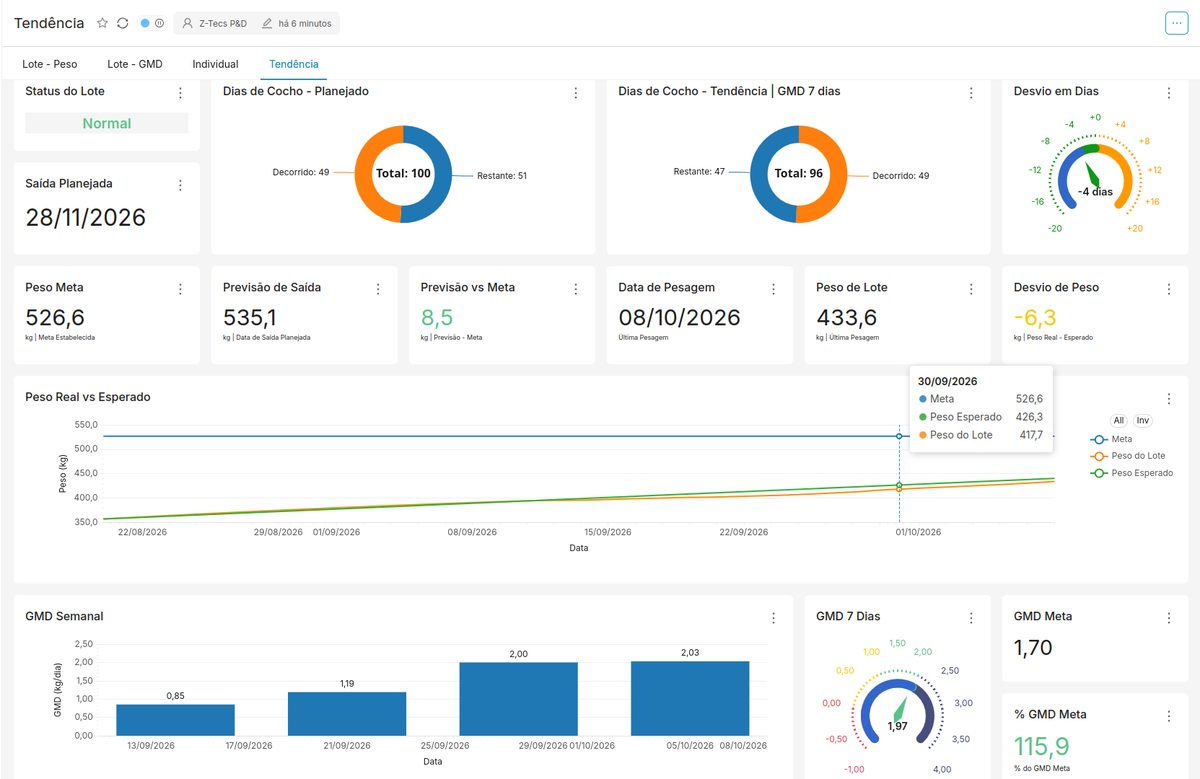The width and height of the screenshot is (1200, 779).
Task: Open the dashboard actions ellipsis button
Action: 1176,23
